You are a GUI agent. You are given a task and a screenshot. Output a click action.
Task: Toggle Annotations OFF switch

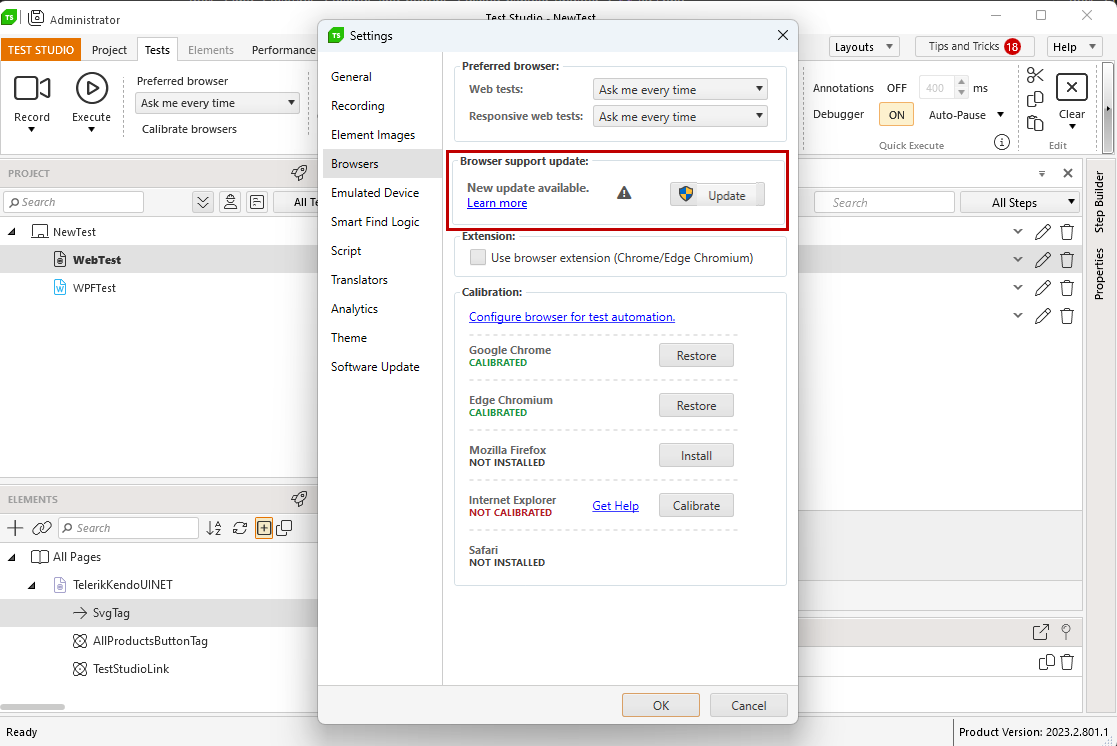[x=897, y=88]
